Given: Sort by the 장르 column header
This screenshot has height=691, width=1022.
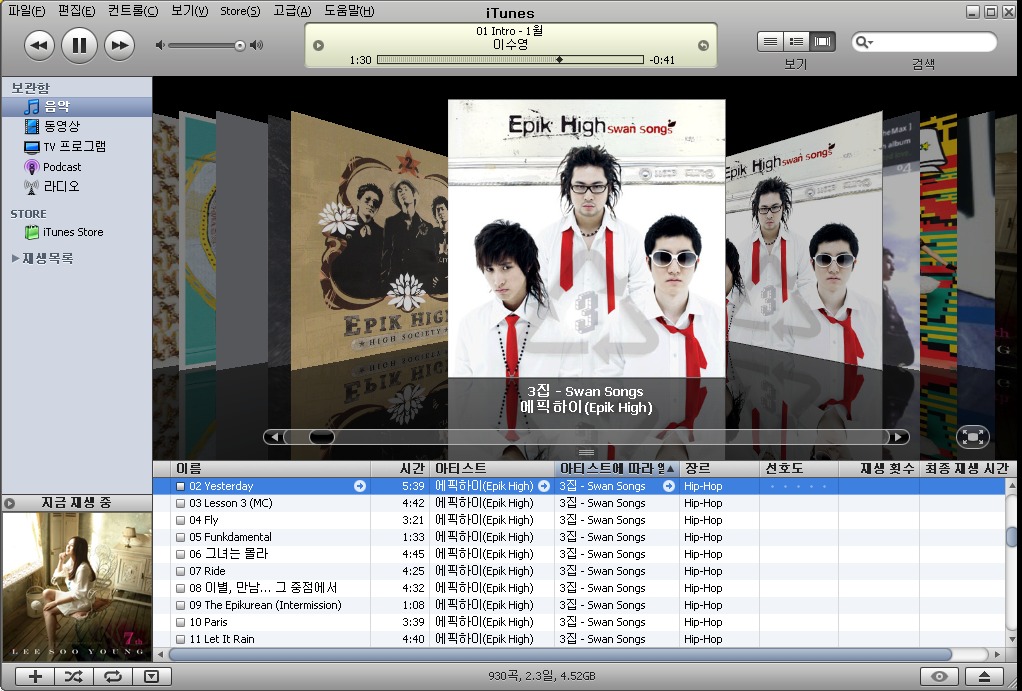Looking at the screenshot, I should pyautogui.click(x=720, y=468).
